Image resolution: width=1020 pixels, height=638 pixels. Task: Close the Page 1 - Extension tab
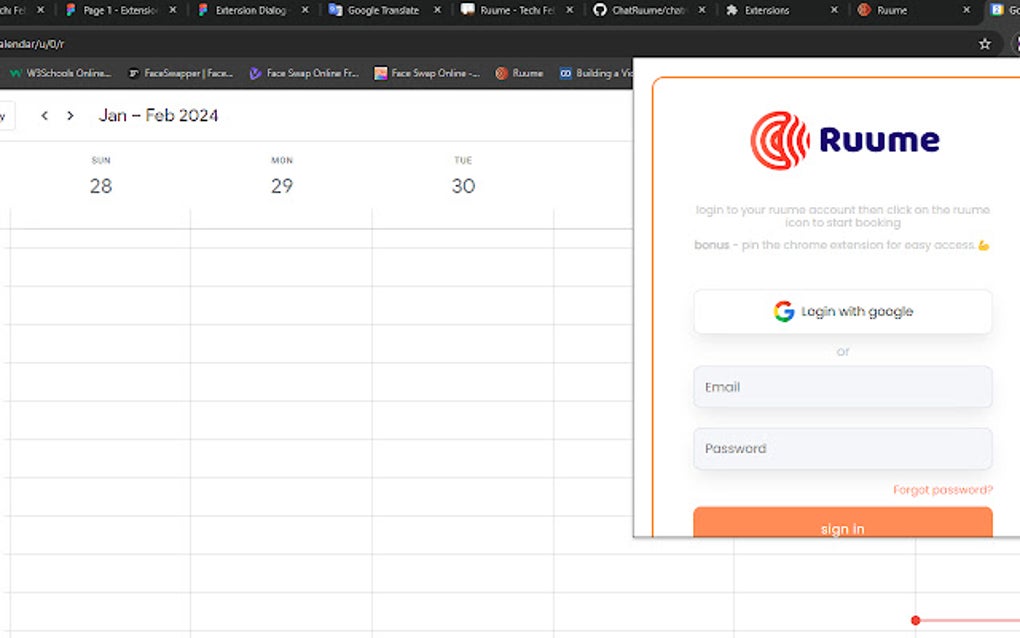[x=172, y=10]
